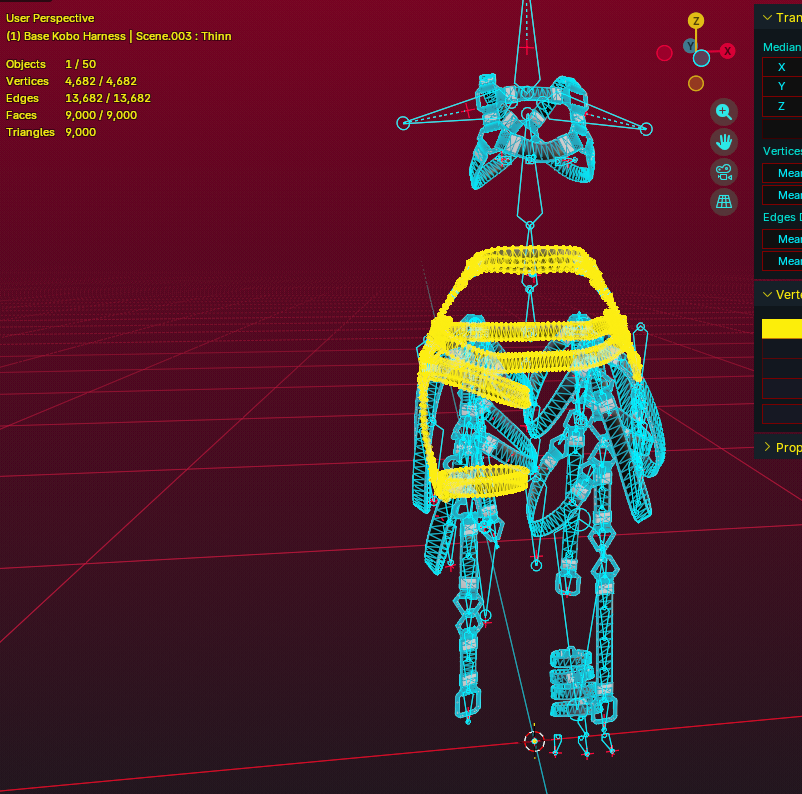The image size is (802, 794).
Task: Click the hand pan view icon
Action: point(724,142)
